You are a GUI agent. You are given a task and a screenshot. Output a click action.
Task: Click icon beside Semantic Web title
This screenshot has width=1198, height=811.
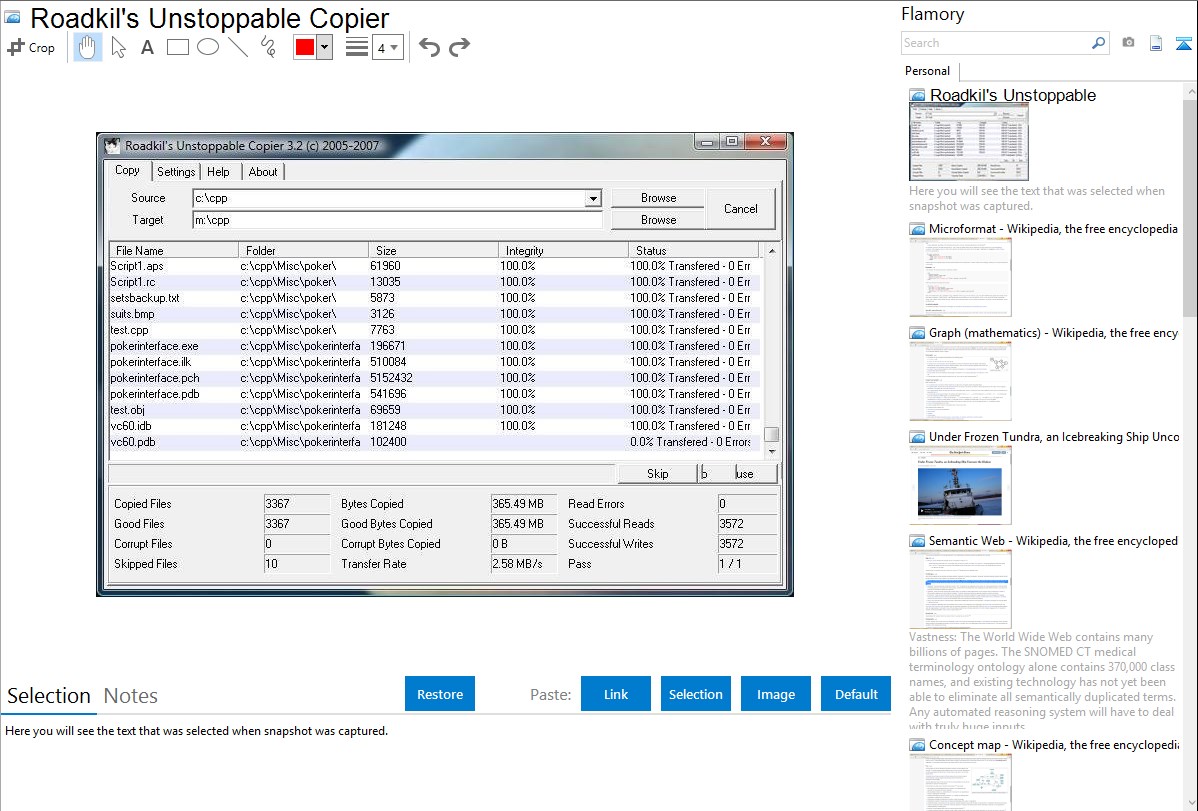[917, 541]
